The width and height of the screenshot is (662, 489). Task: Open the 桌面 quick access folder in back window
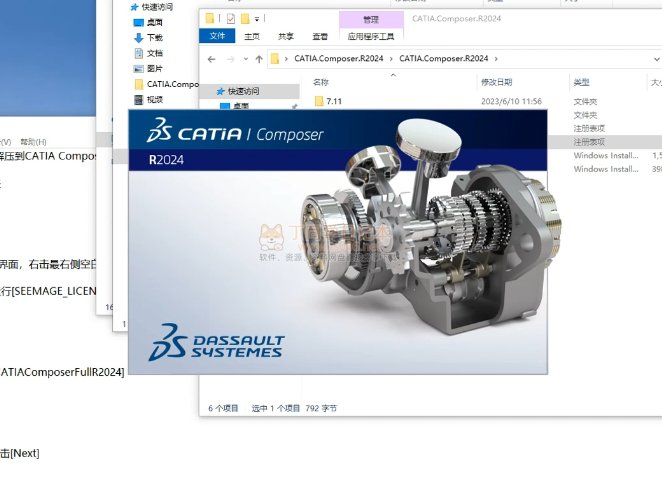click(x=155, y=21)
